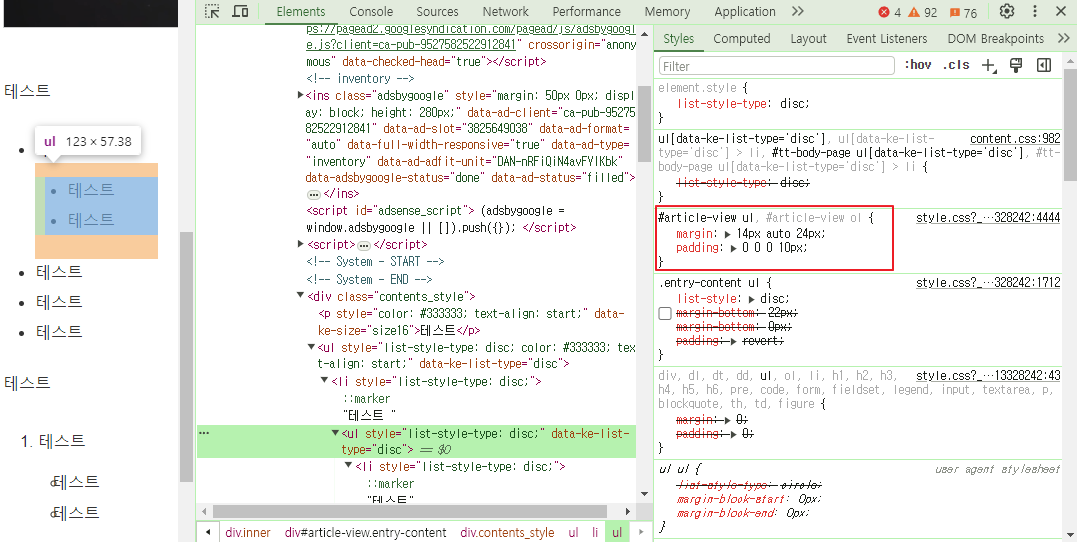Click the Elements tree scrollbar down arrow
Viewport: 1077px width, 542px height.
click(644, 494)
